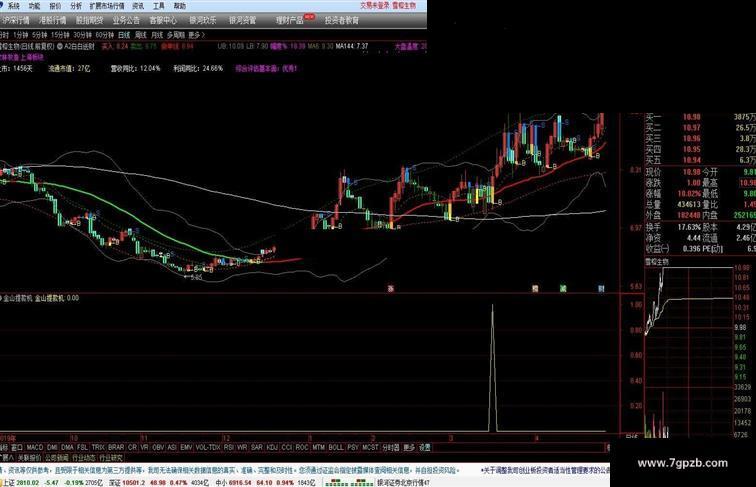
Task: Select the ASI indicator
Action: (172, 447)
